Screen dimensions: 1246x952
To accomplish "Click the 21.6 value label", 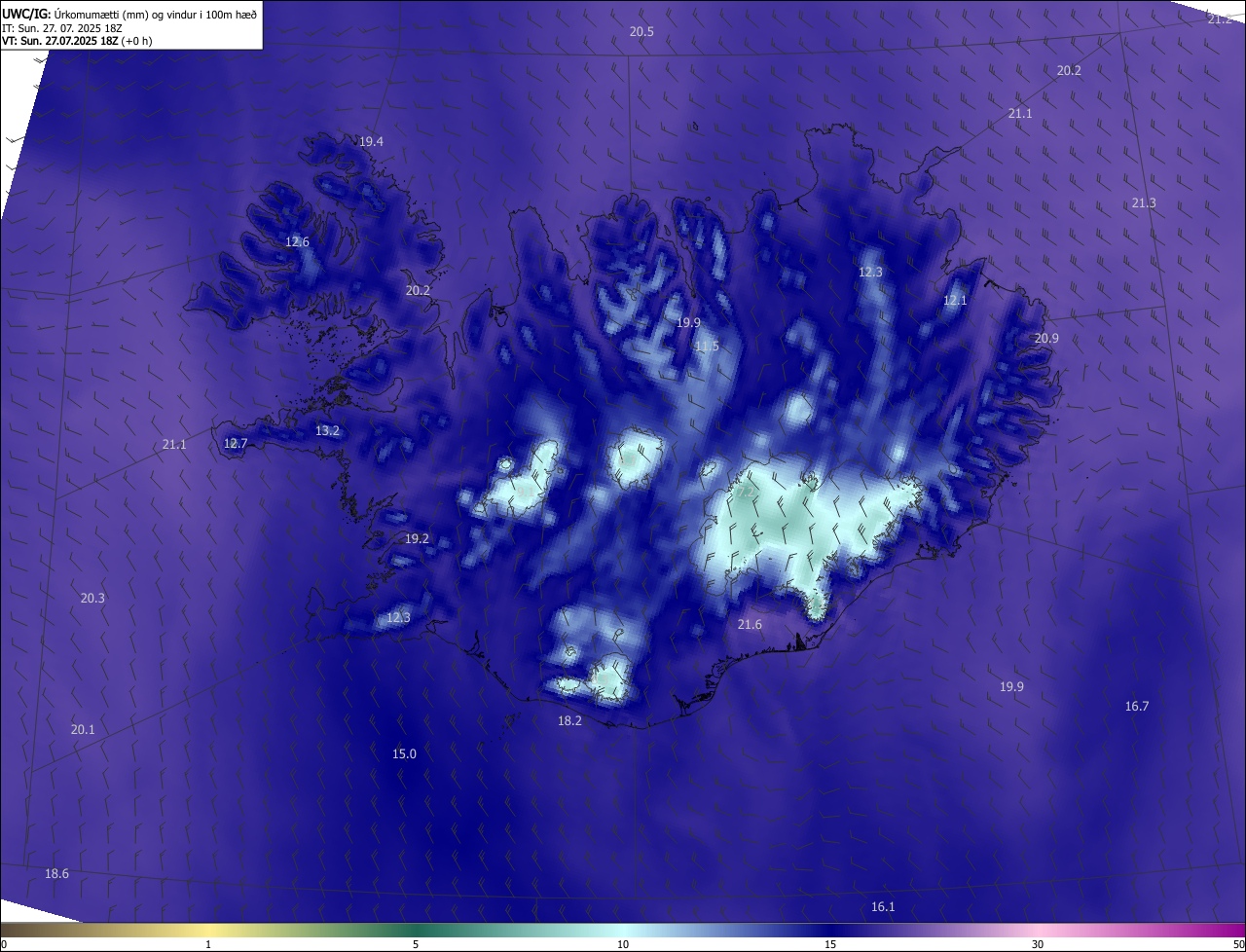I will [750, 624].
